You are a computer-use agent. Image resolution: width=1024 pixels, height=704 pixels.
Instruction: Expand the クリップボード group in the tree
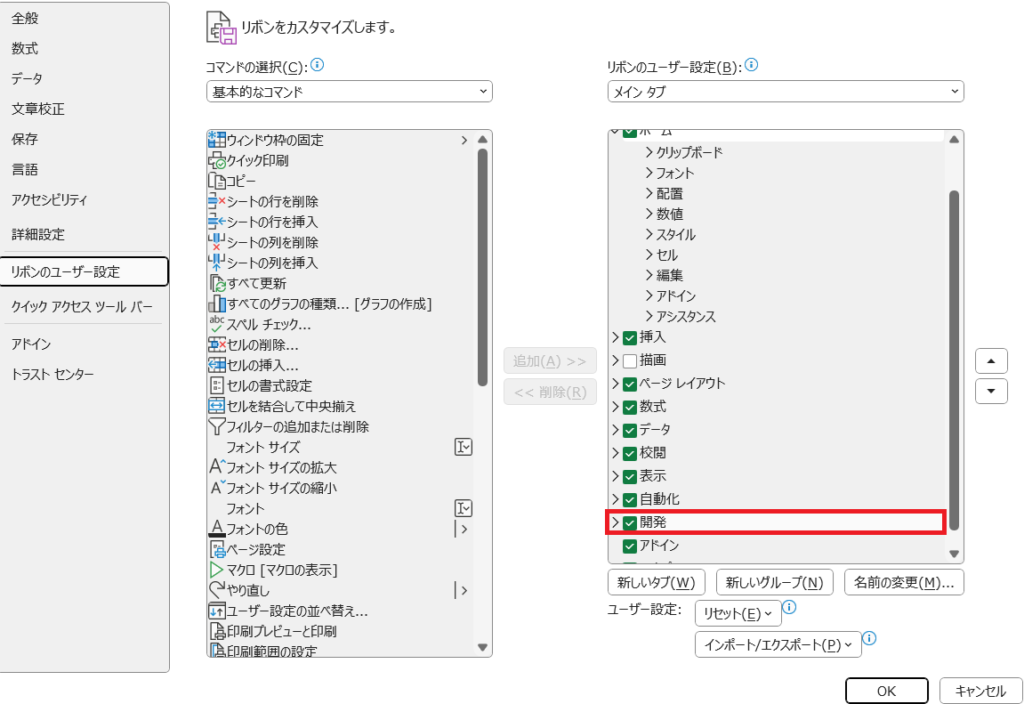tap(649, 152)
